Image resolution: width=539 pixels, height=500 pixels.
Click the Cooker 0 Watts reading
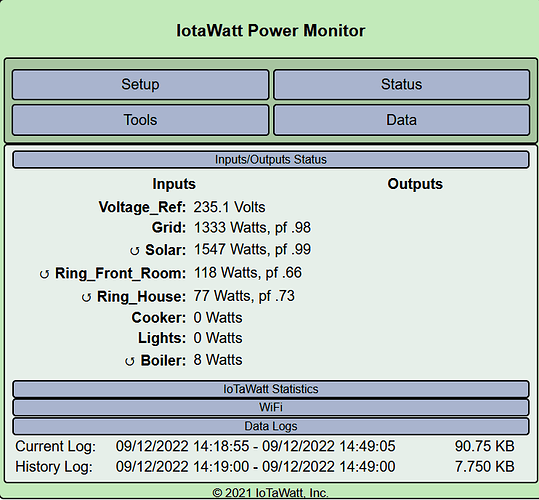218,318
